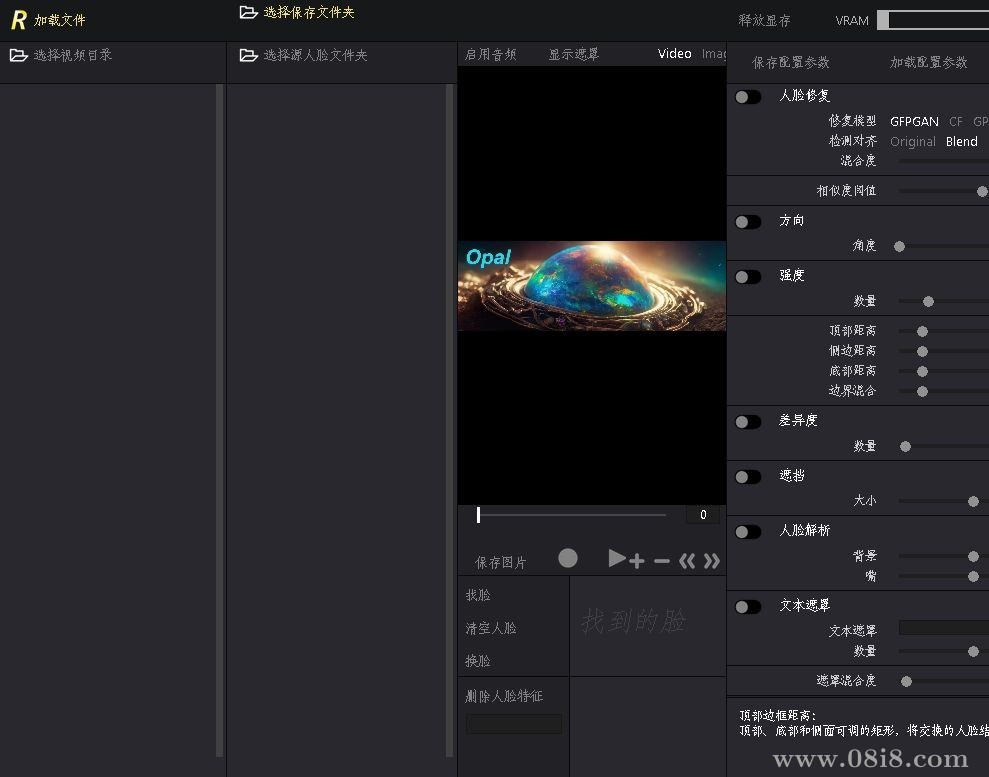Turn on the 文本遮罩 text mask toggle
This screenshot has height=777, width=989.
748,607
